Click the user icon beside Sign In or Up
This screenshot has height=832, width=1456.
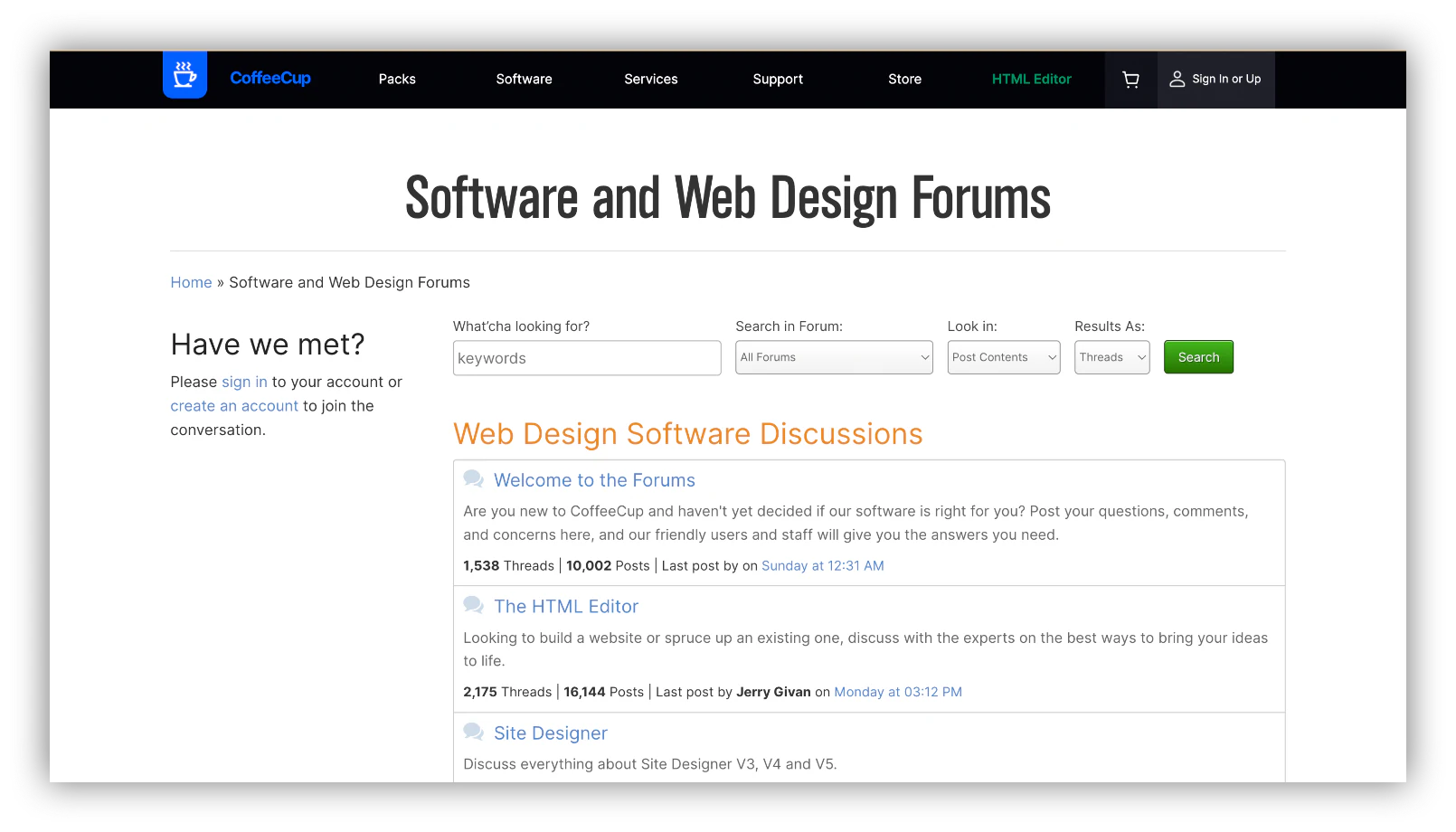pos(1177,80)
